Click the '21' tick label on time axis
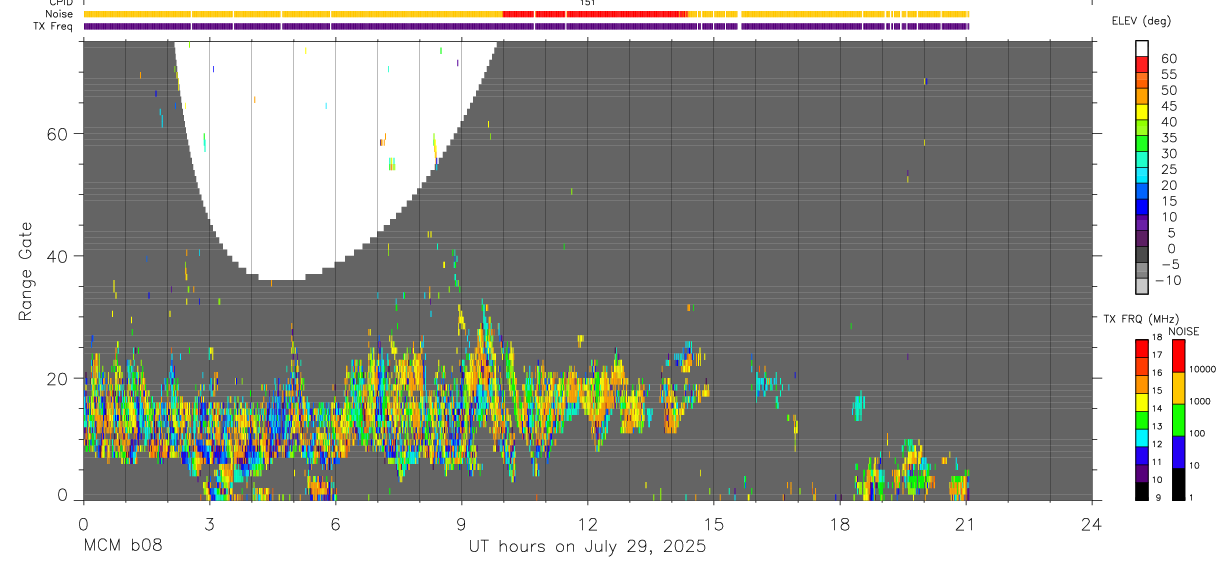Viewport: 1228px width, 567px height. [x=966, y=524]
